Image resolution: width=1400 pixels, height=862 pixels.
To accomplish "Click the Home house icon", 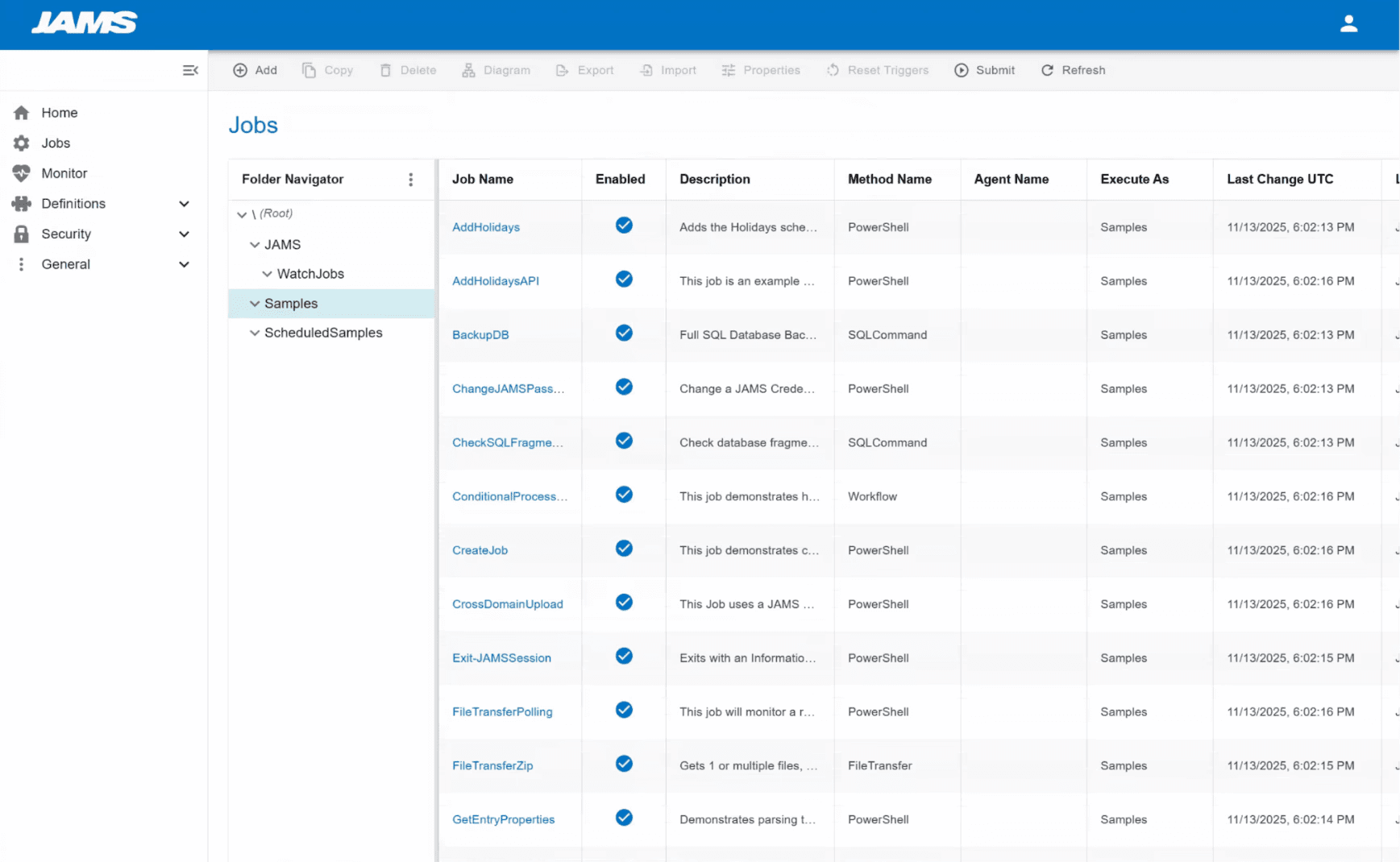I will click(21, 113).
